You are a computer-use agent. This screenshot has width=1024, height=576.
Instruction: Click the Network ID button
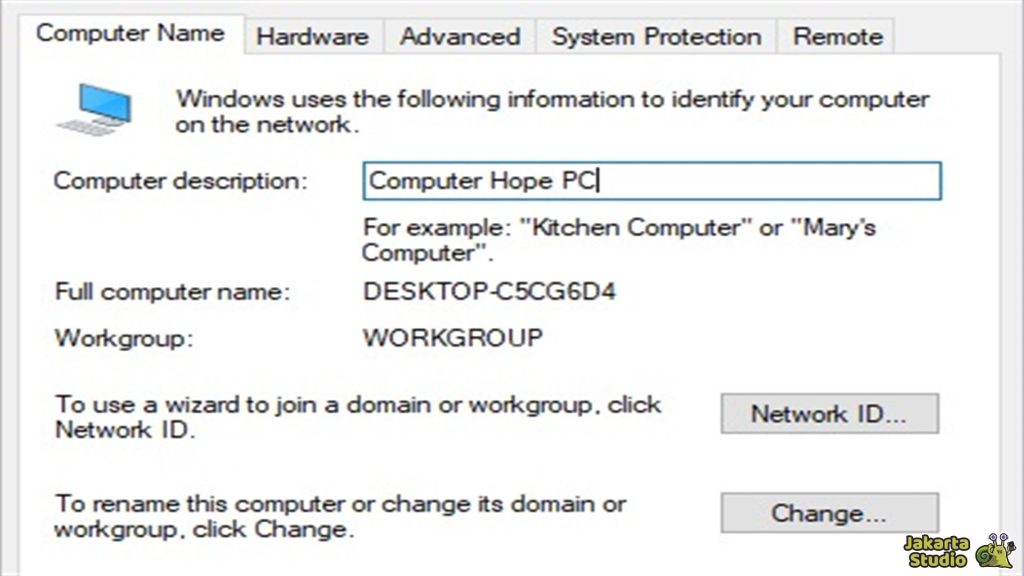pyautogui.click(x=829, y=413)
